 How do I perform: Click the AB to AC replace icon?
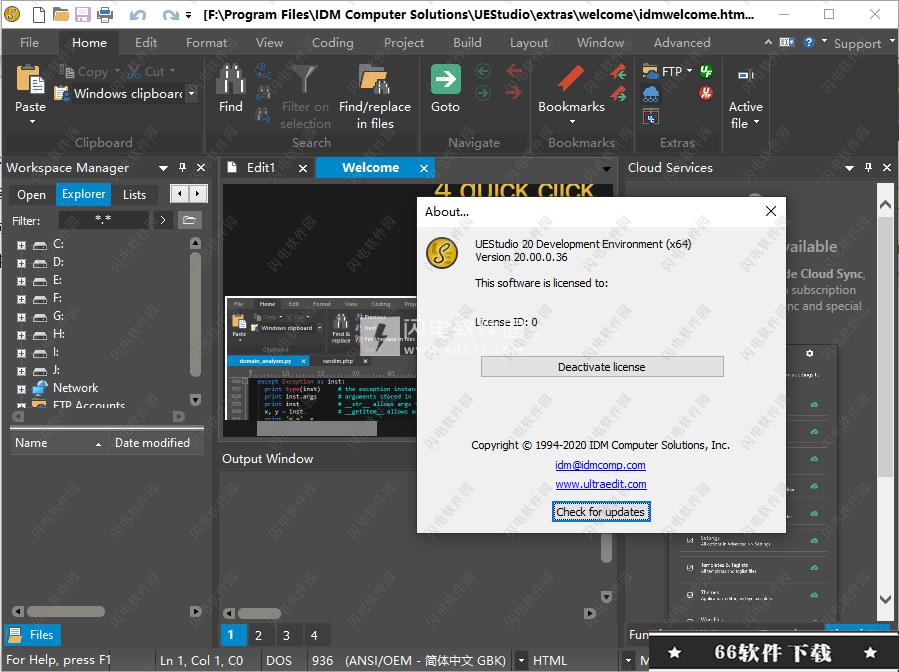pyautogui.click(x=263, y=71)
